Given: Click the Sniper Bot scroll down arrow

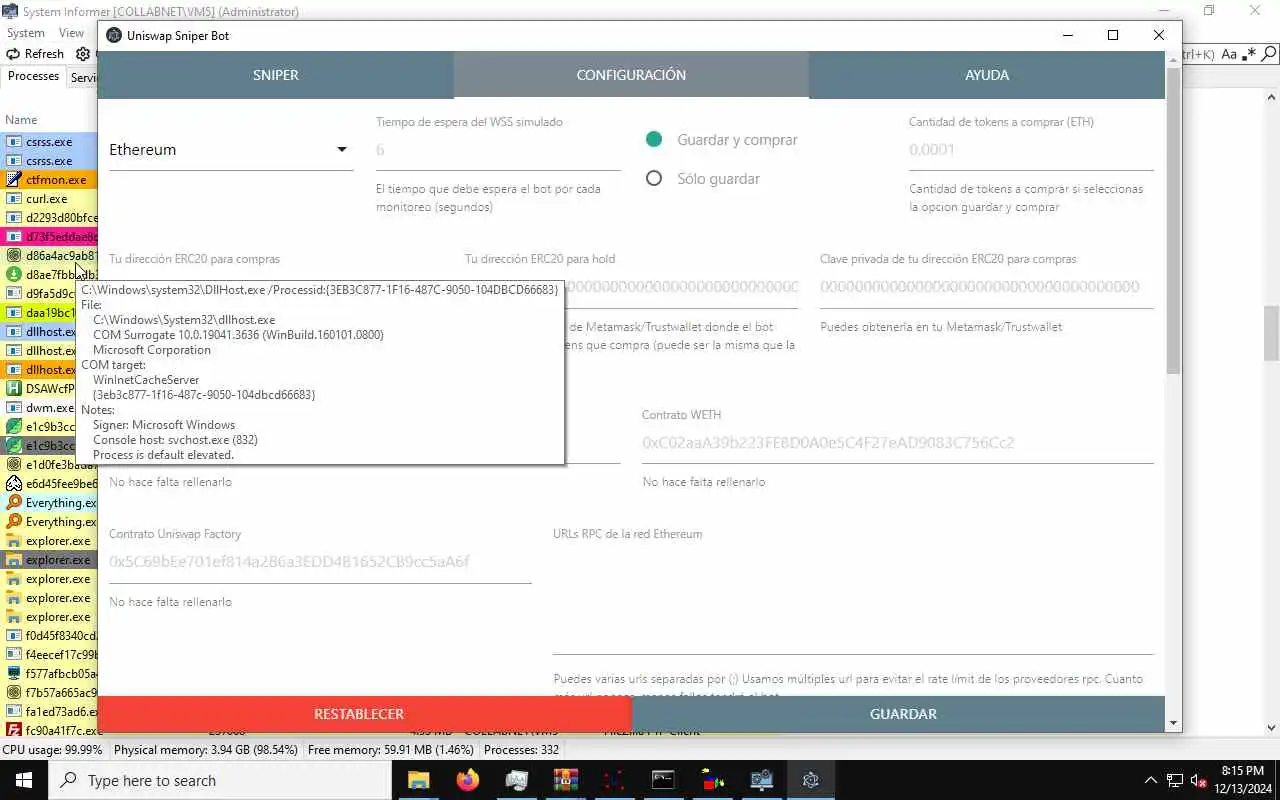Looking at the screenshot, I should point(1173,724).
